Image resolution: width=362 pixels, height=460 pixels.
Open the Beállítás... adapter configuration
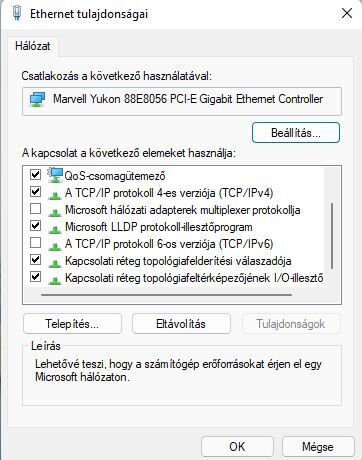[x=296, y=133]
